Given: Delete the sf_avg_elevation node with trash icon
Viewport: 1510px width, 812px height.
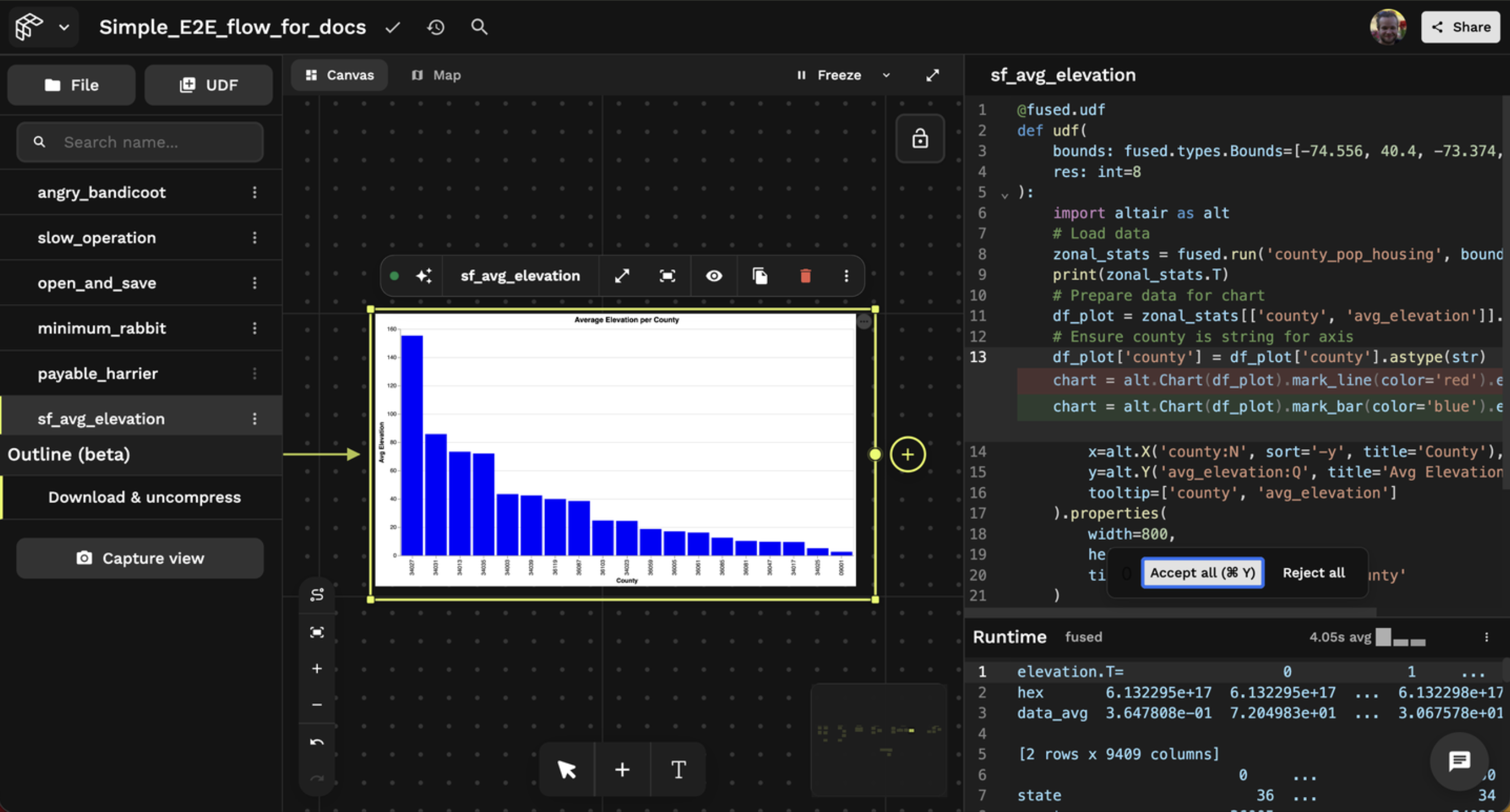Looking at the screenshot, I should 806,276.
